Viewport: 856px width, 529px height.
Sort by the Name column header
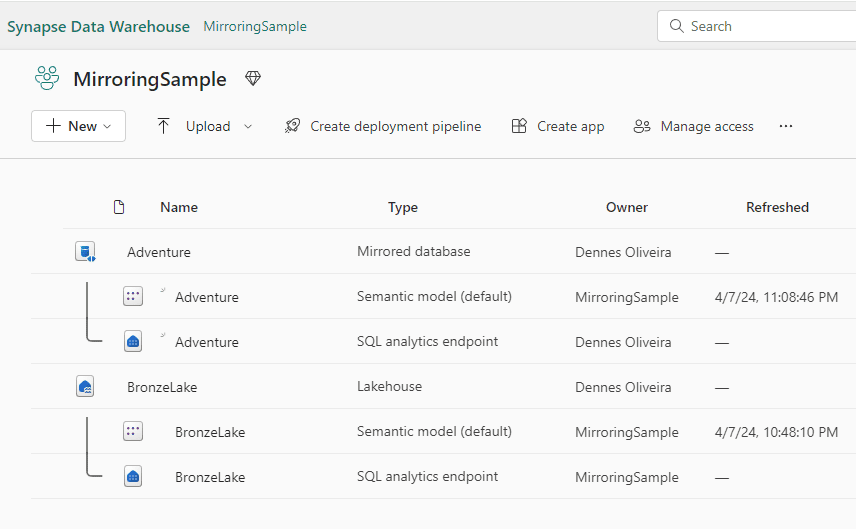179,207
